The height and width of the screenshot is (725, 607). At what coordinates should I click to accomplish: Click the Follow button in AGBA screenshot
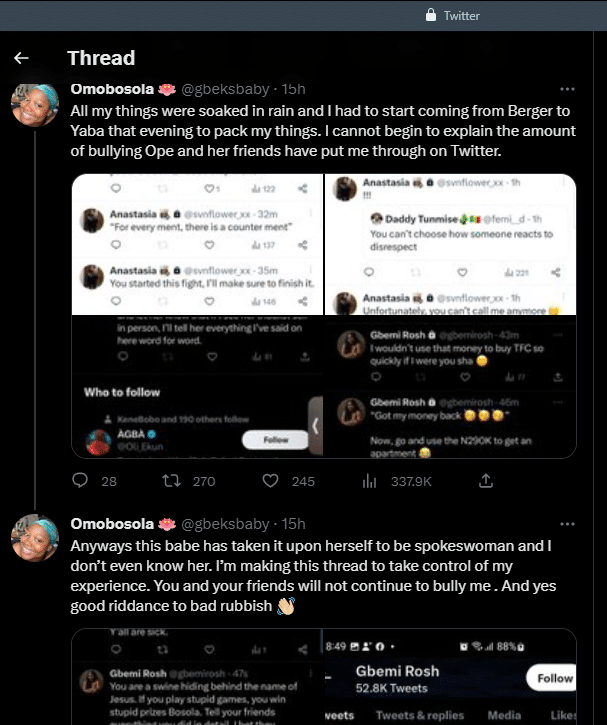point(275,439)
